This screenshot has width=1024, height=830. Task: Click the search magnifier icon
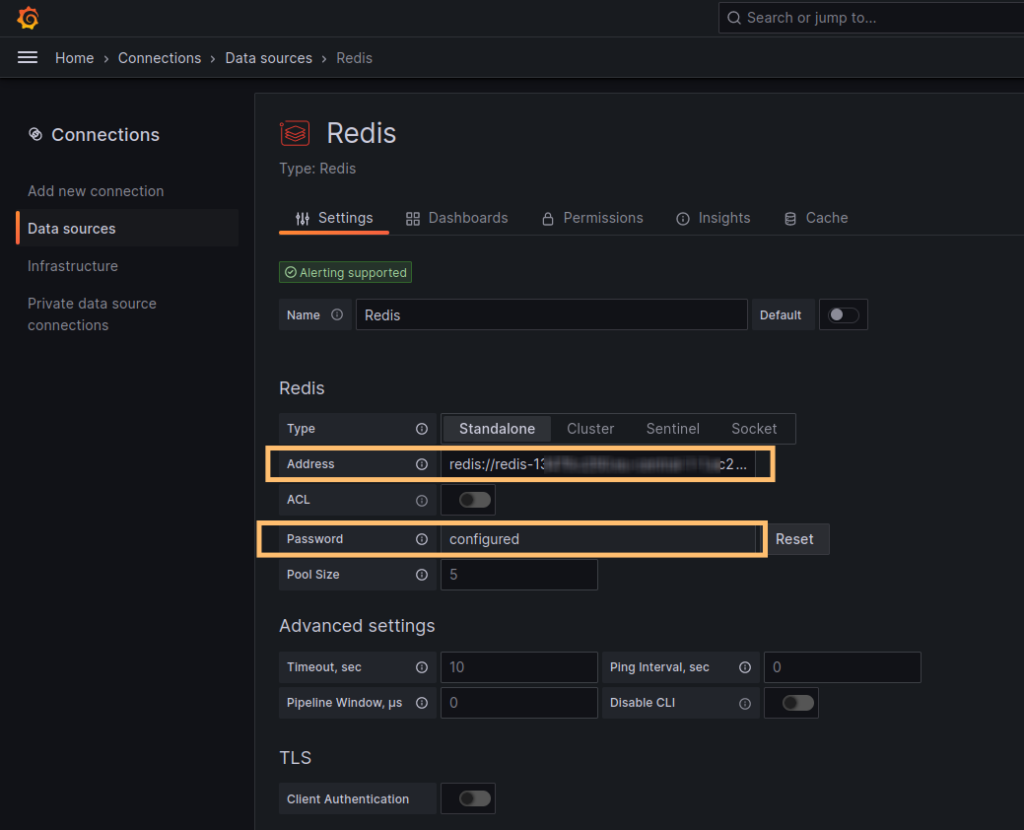tap(734, 18)
